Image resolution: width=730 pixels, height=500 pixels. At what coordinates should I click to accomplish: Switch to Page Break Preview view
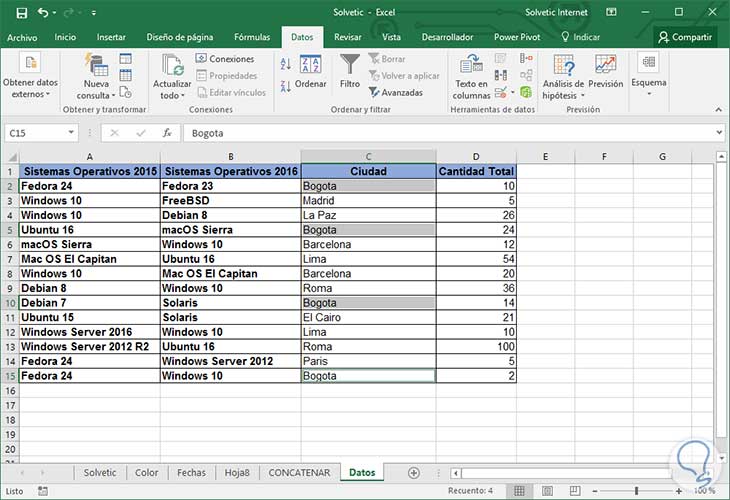click(x=575, y=491)
